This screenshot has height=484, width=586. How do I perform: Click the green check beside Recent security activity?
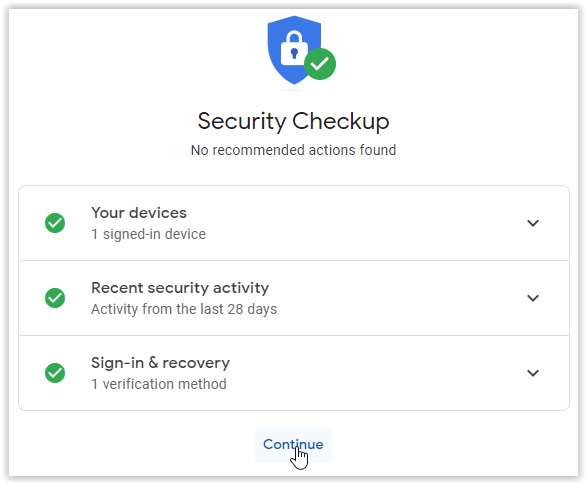point(55,298)
